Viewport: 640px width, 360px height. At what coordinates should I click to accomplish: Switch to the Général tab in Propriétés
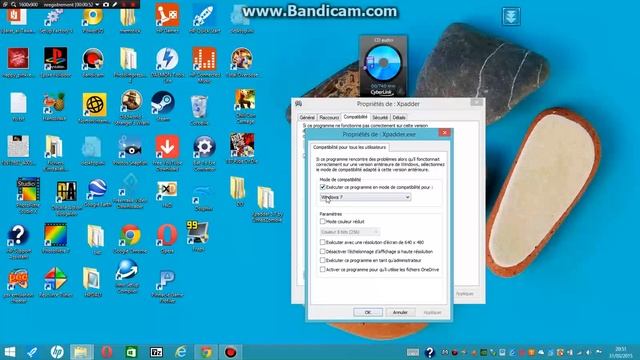(x=307, y=117)
